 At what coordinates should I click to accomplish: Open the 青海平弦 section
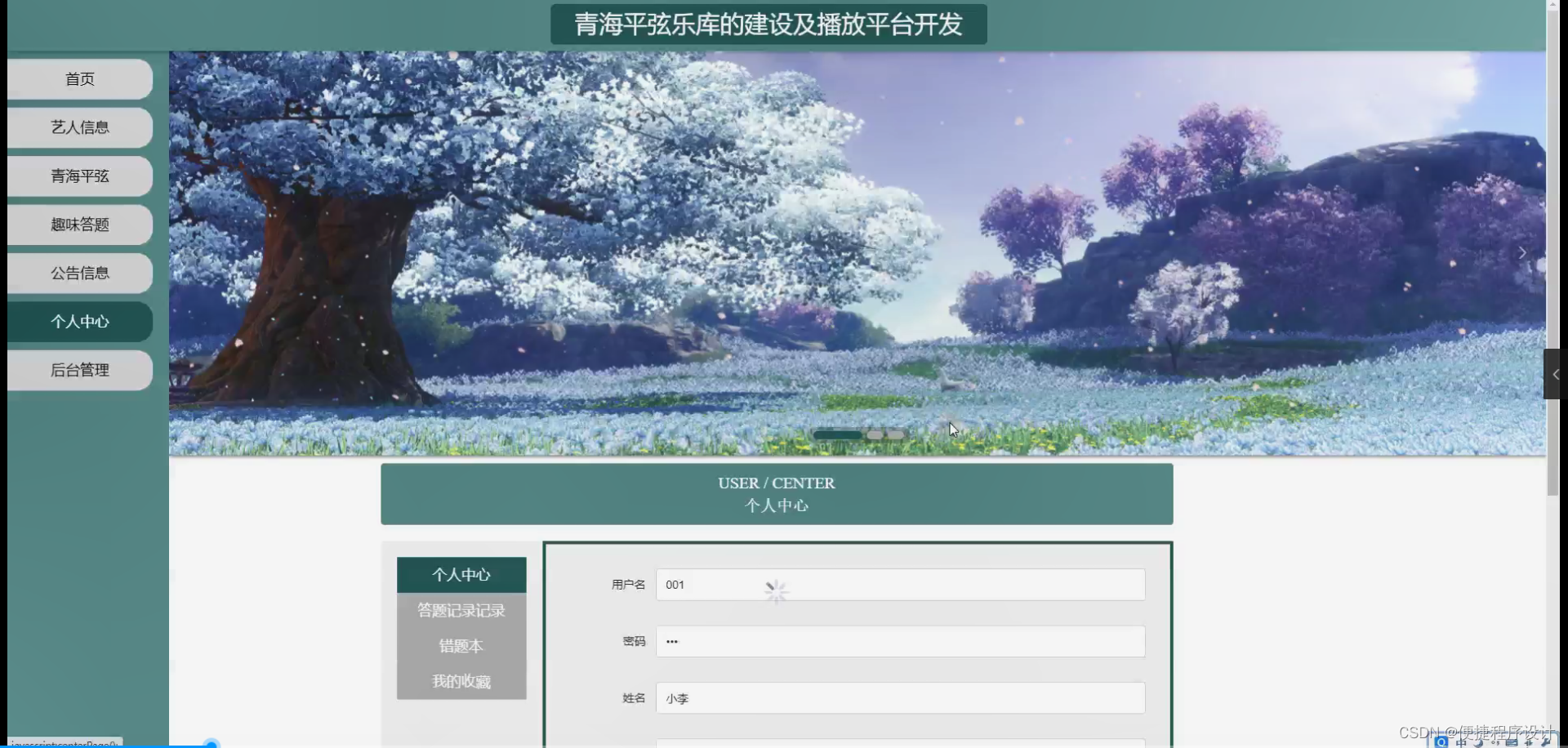[80, 176]
